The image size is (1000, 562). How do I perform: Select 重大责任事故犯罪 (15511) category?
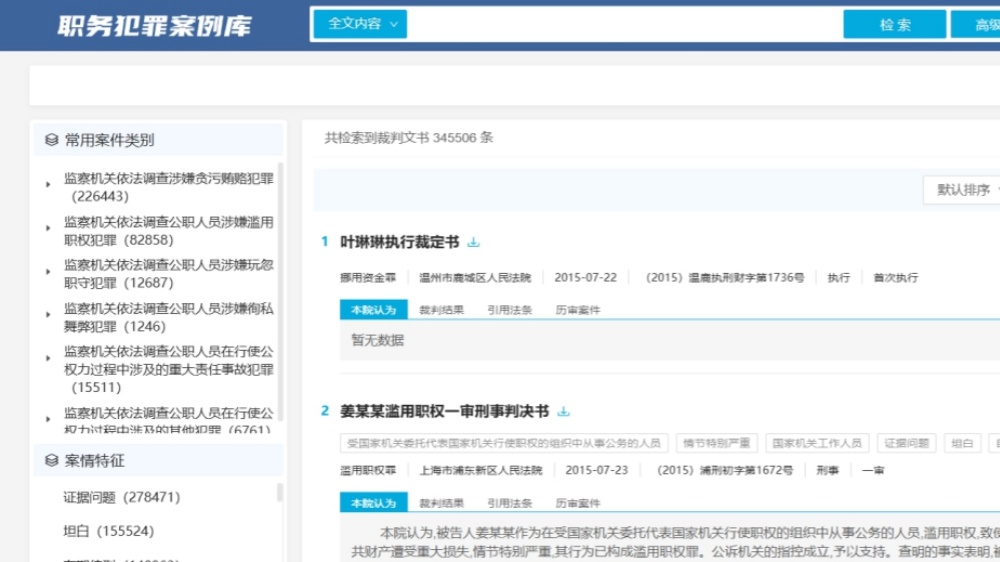point(168,369)
